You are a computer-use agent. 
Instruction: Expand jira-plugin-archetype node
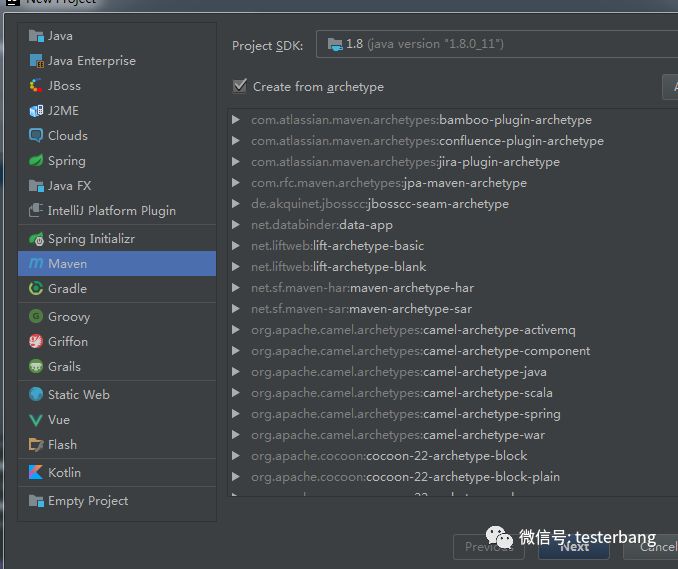[x=236, y=162]
